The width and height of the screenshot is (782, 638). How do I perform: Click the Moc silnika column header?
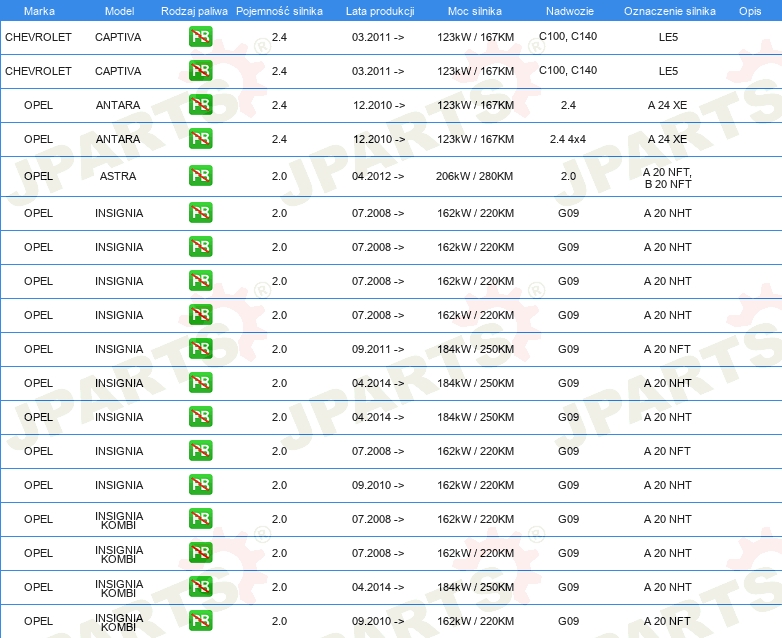(476, 10)
